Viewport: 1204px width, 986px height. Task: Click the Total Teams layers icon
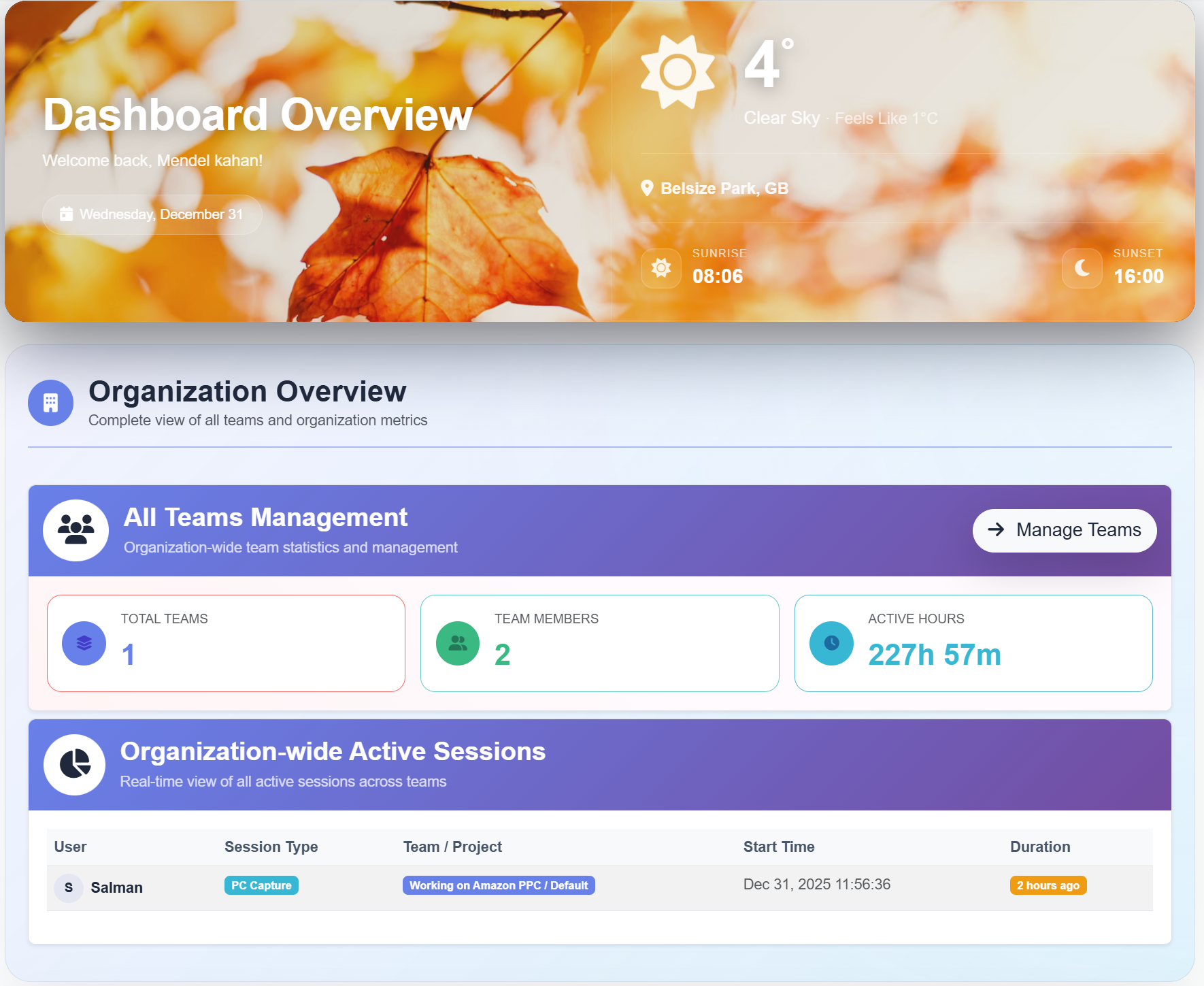83,643
